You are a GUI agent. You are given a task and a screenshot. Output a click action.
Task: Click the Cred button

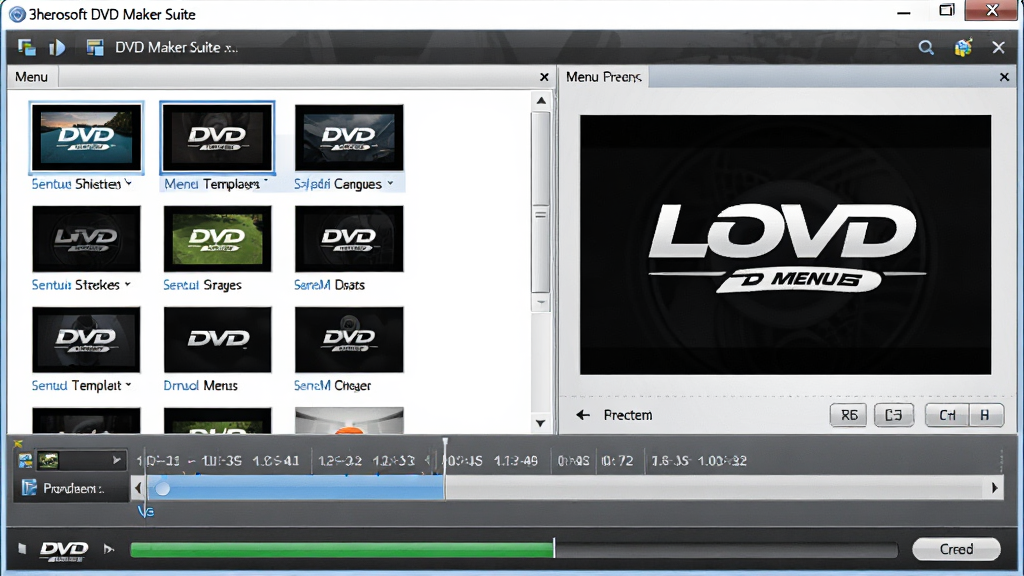(x=956, y=549)
